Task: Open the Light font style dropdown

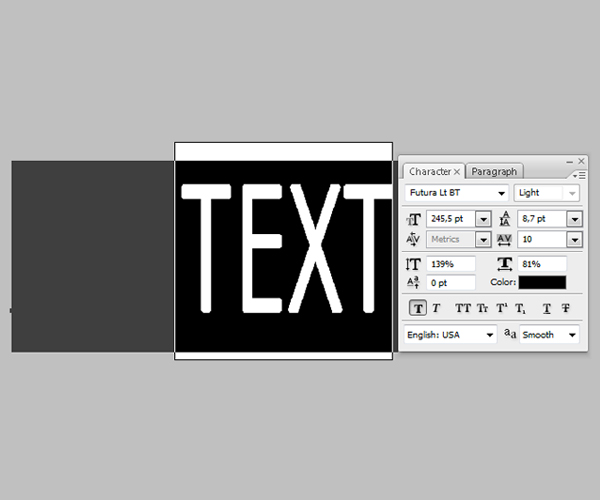Action: coord(546,193)
